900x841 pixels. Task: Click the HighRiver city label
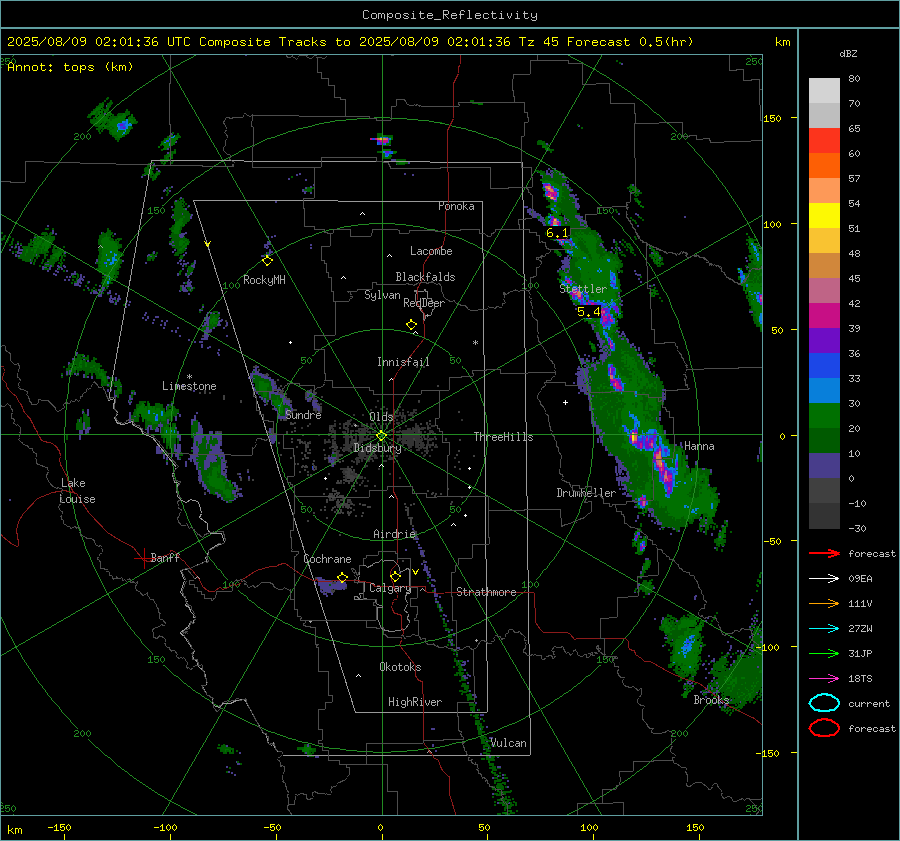(x=415, y=702)
